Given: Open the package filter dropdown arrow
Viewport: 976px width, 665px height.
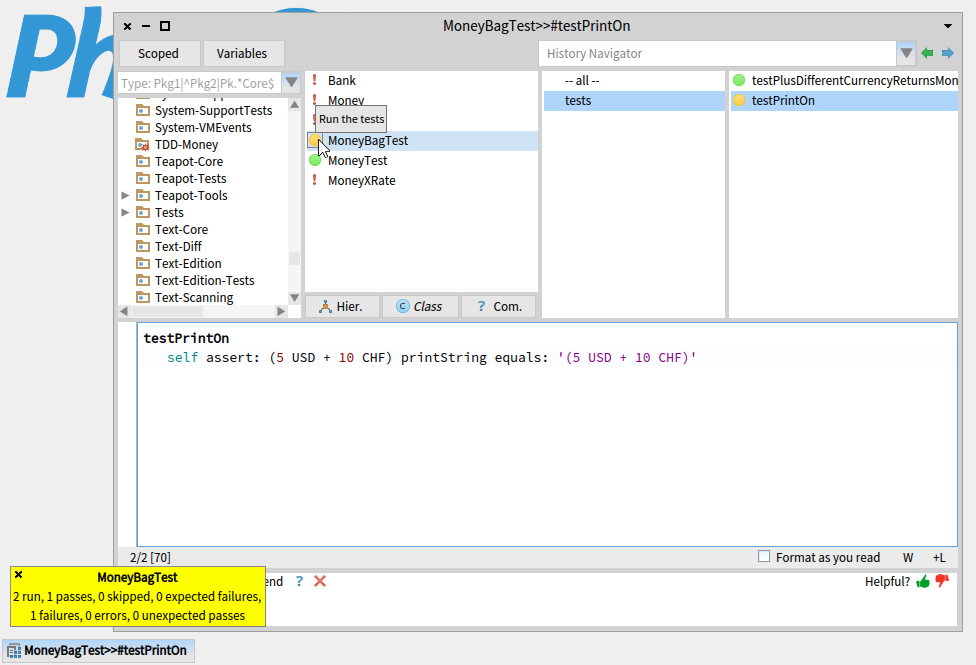Looking at the screenshot, I should click(x=291, y=82).
